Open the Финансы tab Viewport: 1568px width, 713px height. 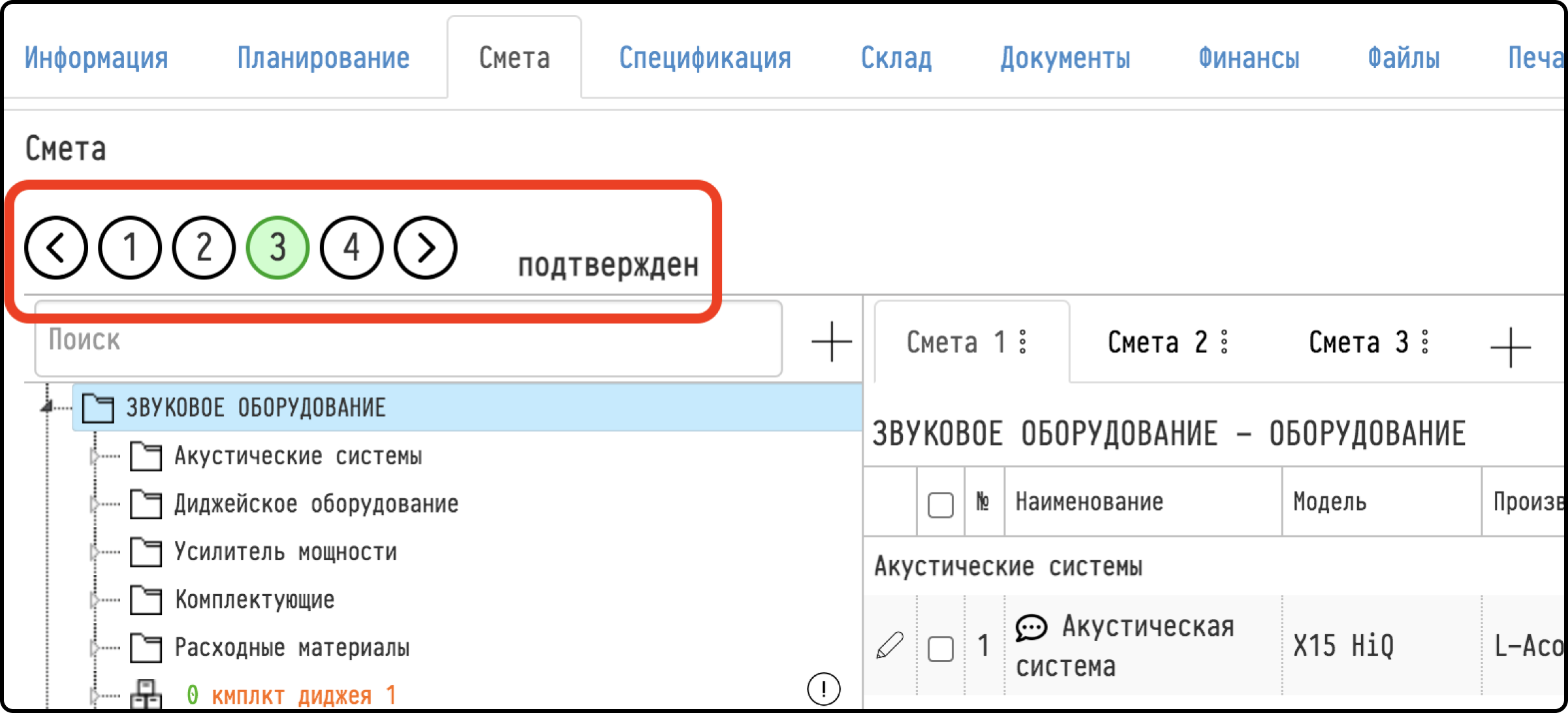1248,58
